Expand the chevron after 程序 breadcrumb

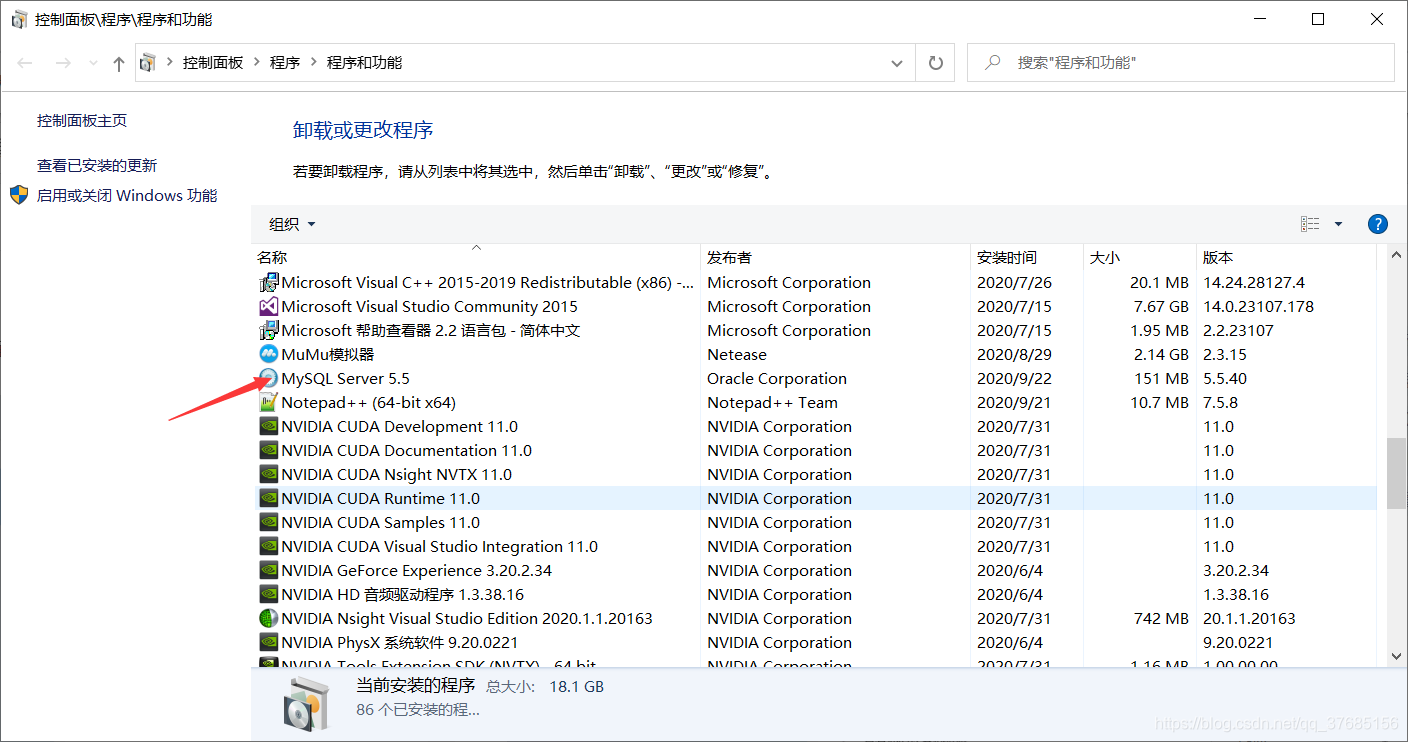click(x=314, y=63)
